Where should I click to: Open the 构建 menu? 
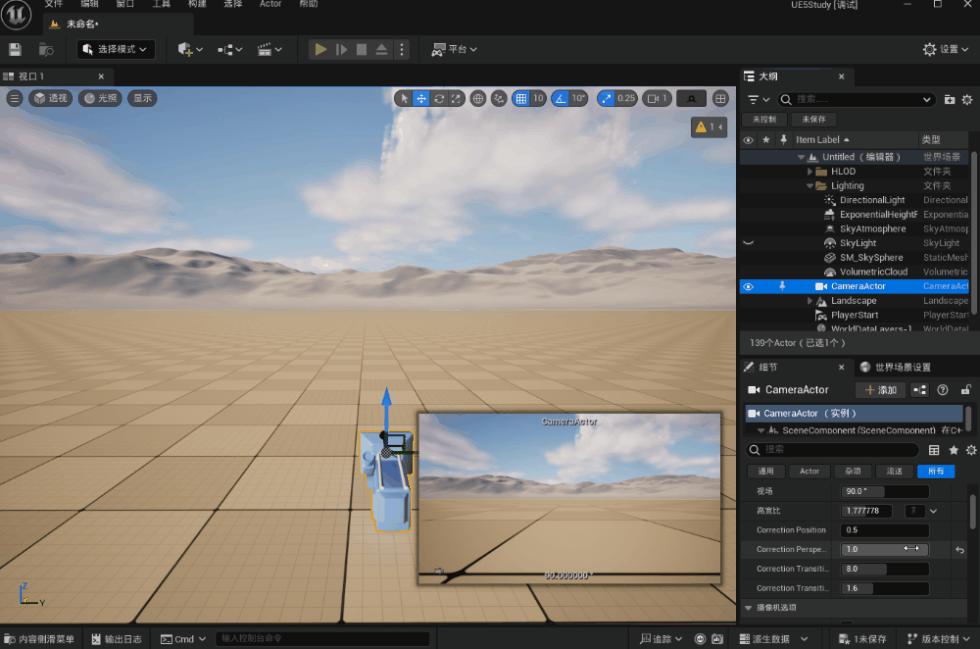click(196, 4)
